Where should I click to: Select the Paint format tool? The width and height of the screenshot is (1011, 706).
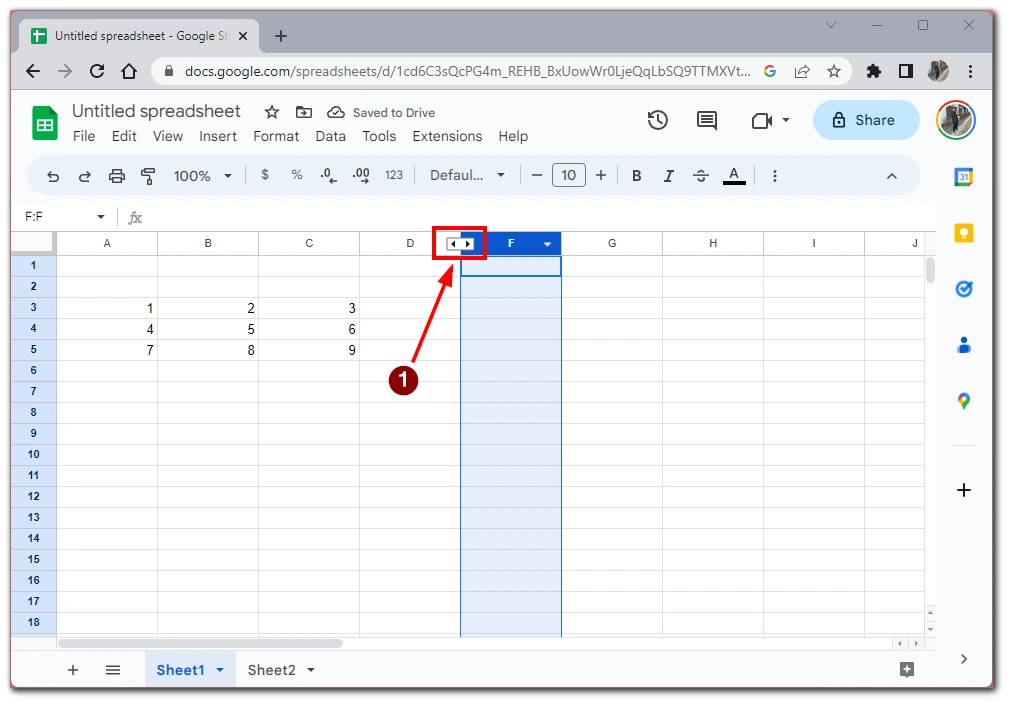coord(148,176)
